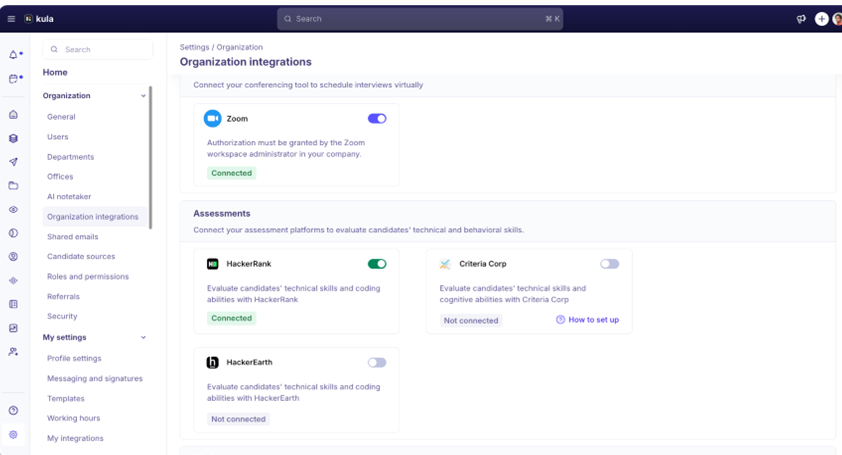Open the settings gear in left rail

[x=13, y=434]
